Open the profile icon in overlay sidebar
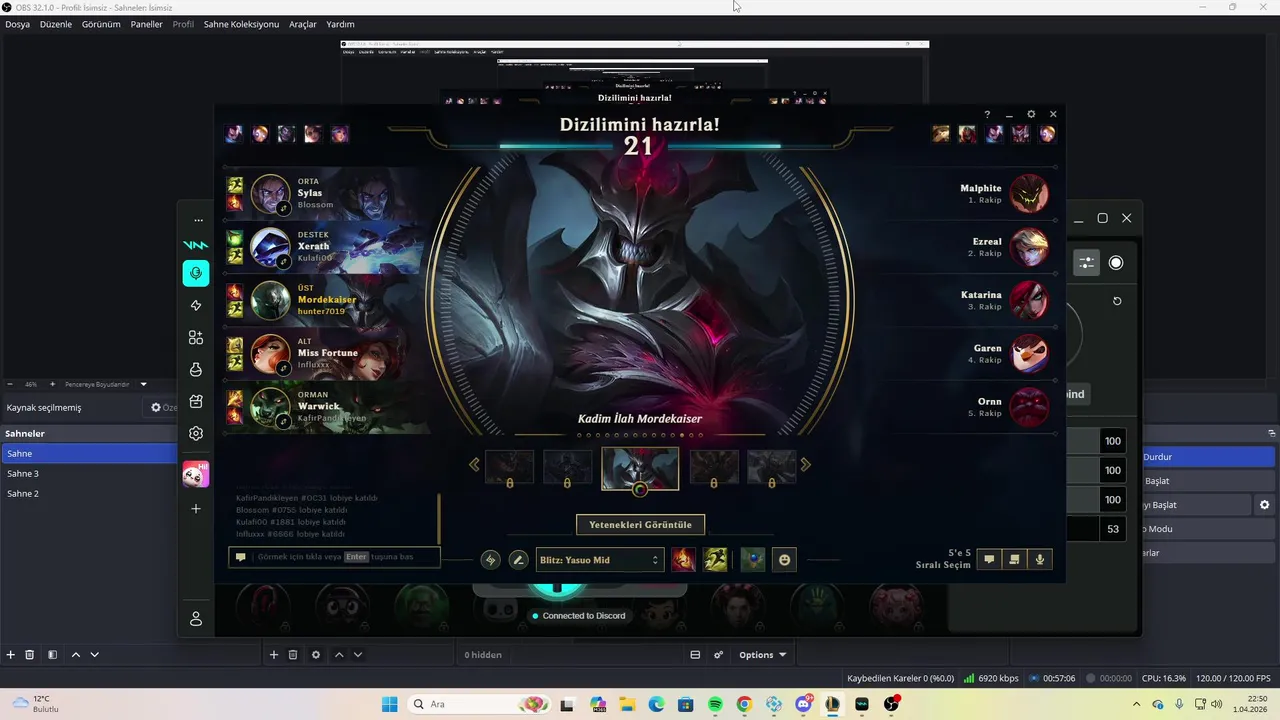1280x720 pixels. coord(196,620)
